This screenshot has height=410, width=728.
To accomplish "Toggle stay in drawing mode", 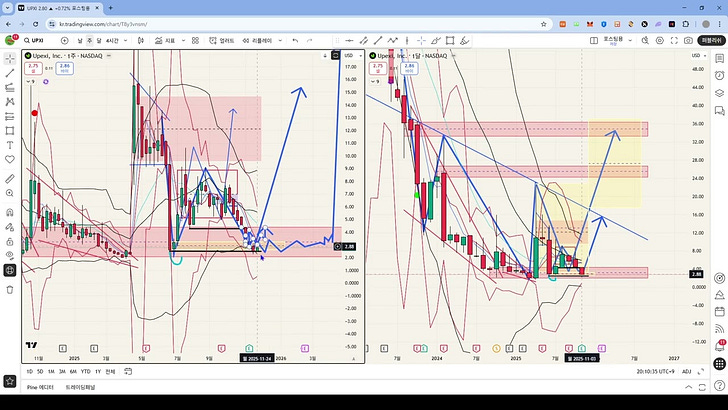I will pos(10,227).
